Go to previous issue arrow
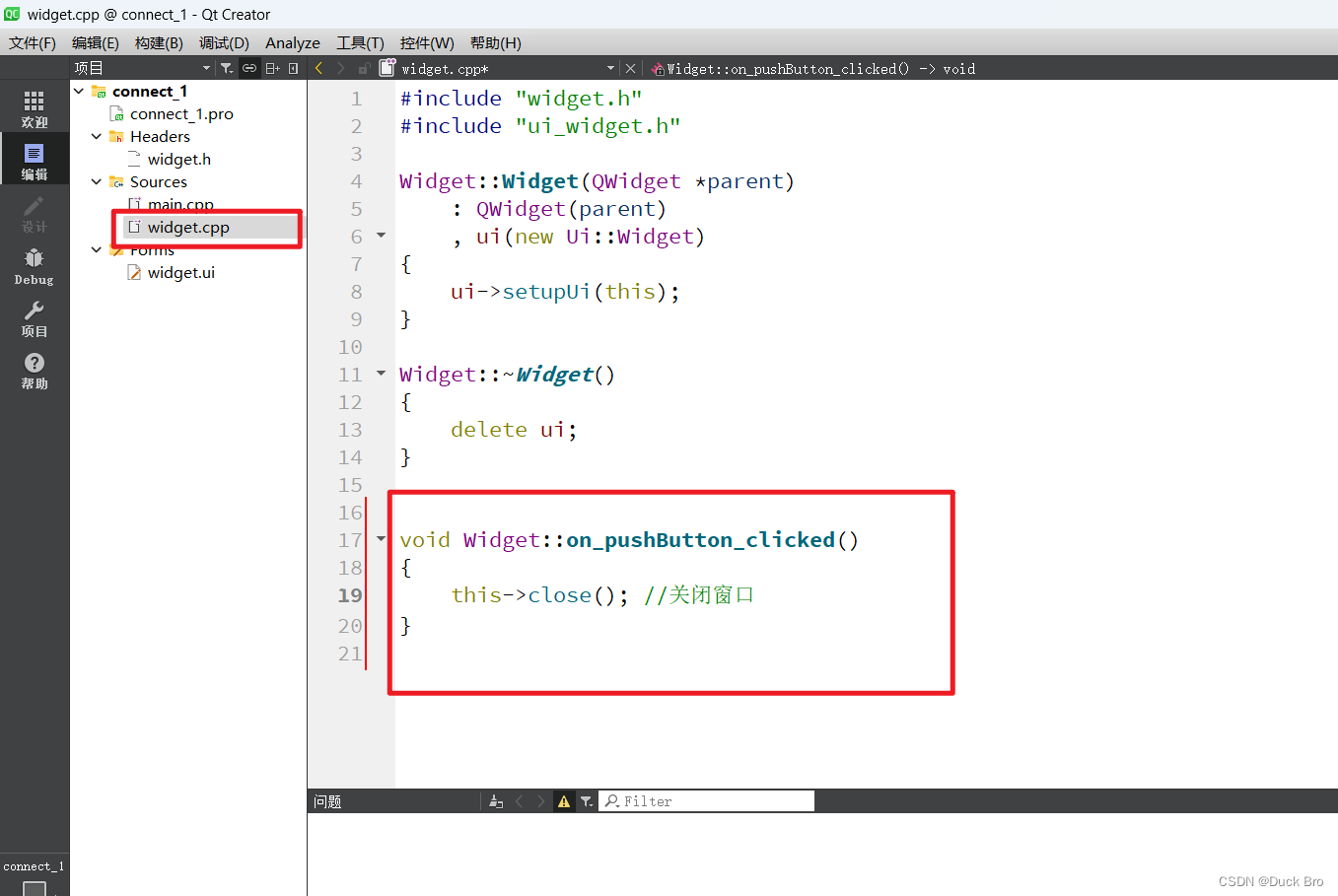This screenshot has height=896, width=1338. [519, 801]
